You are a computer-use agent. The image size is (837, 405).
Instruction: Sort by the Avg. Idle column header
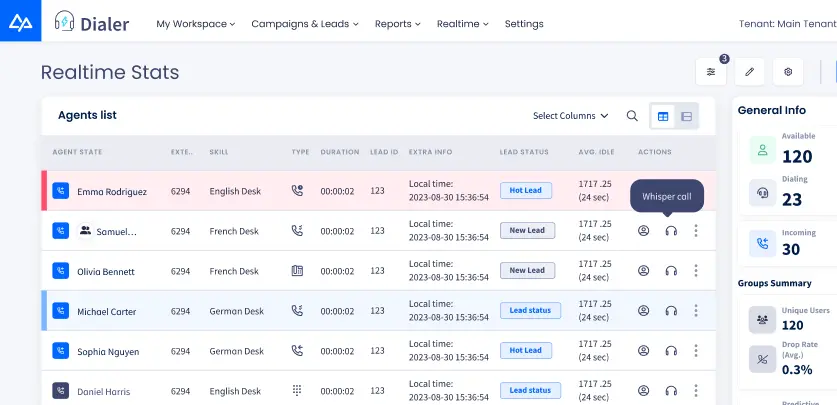[596, 152]
